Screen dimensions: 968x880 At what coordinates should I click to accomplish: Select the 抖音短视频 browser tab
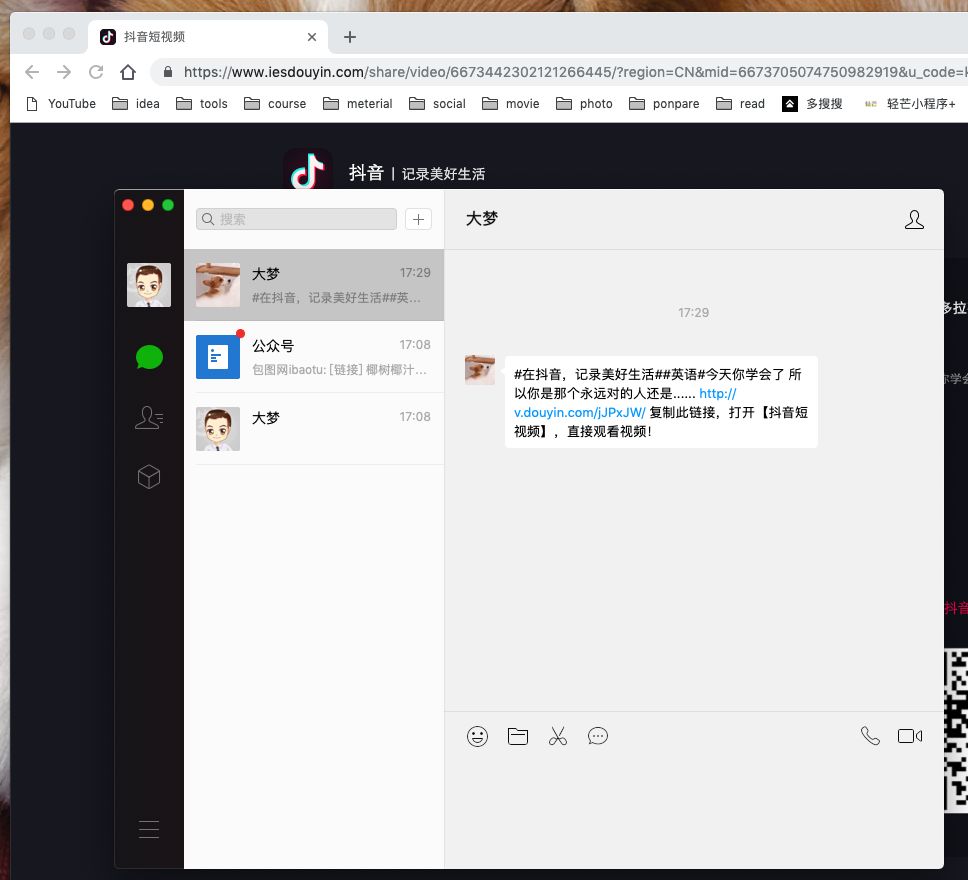pyautogui.click(x=208, y=37)
